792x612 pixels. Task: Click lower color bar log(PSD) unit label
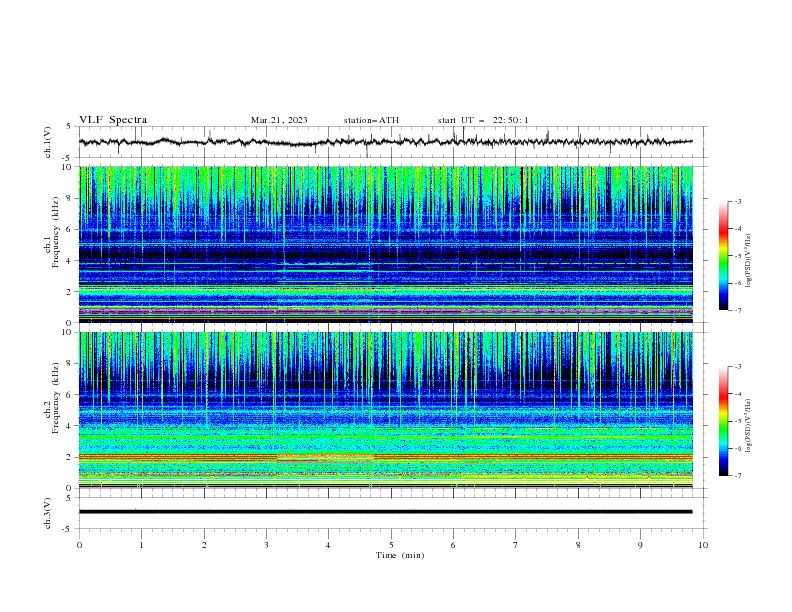pos(749,425)
